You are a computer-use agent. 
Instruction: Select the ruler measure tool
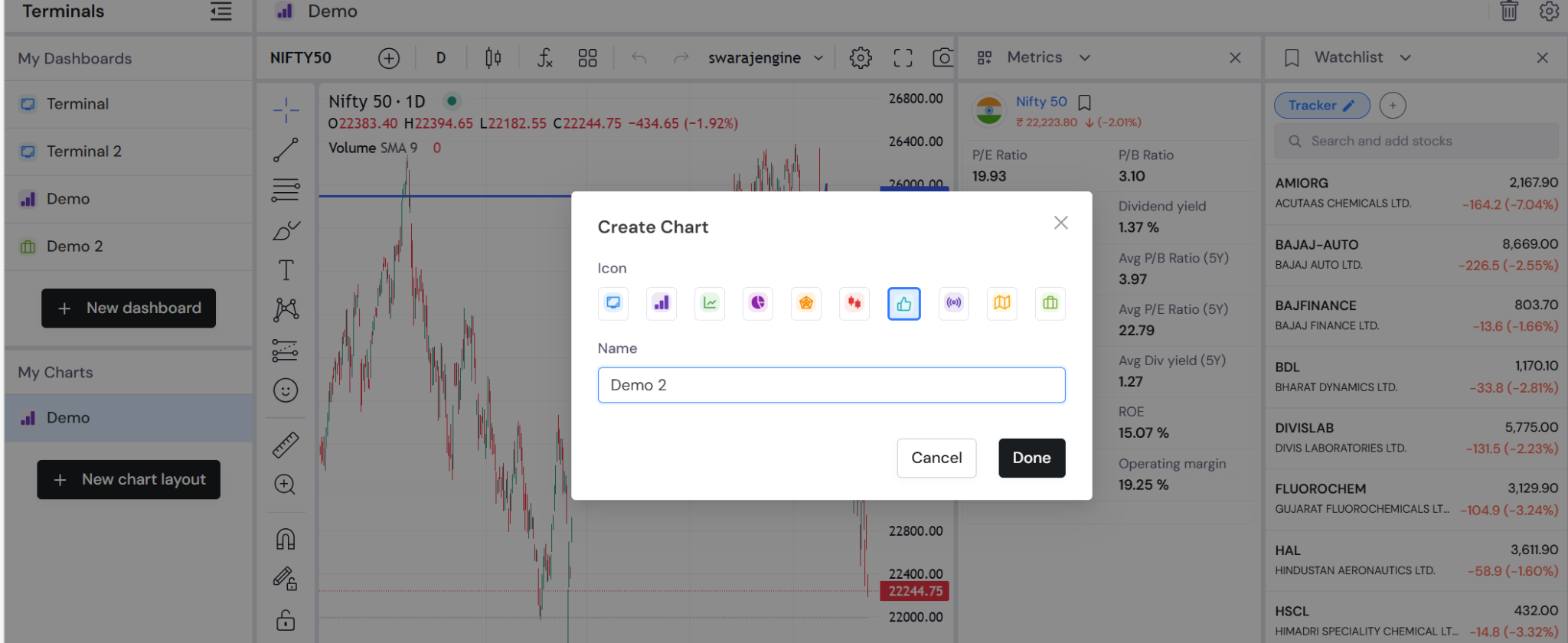tap(286, 445)
